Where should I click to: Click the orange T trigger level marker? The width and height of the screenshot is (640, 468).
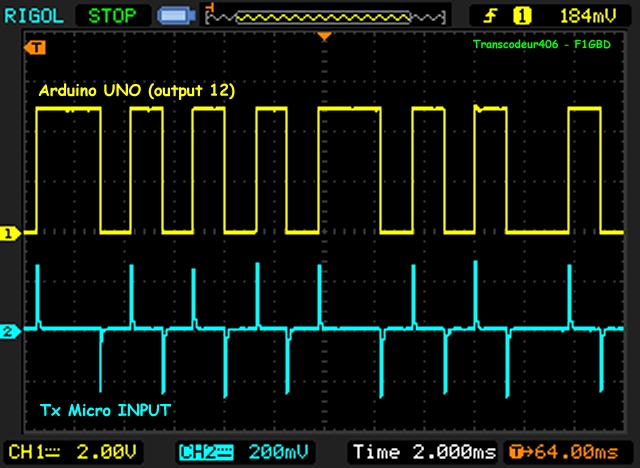[35, 48]
